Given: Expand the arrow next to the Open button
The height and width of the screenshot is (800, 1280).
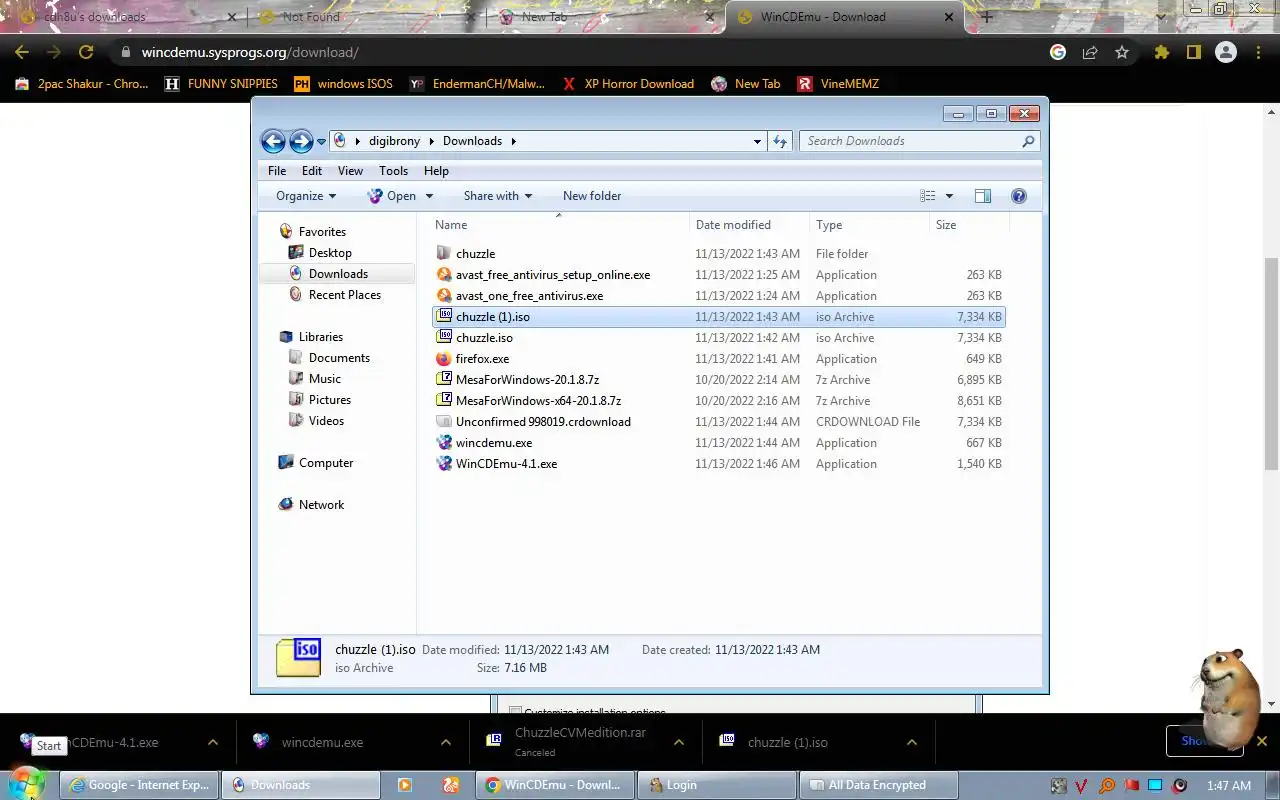Looking at the screenshot, I should coord(429,196).
